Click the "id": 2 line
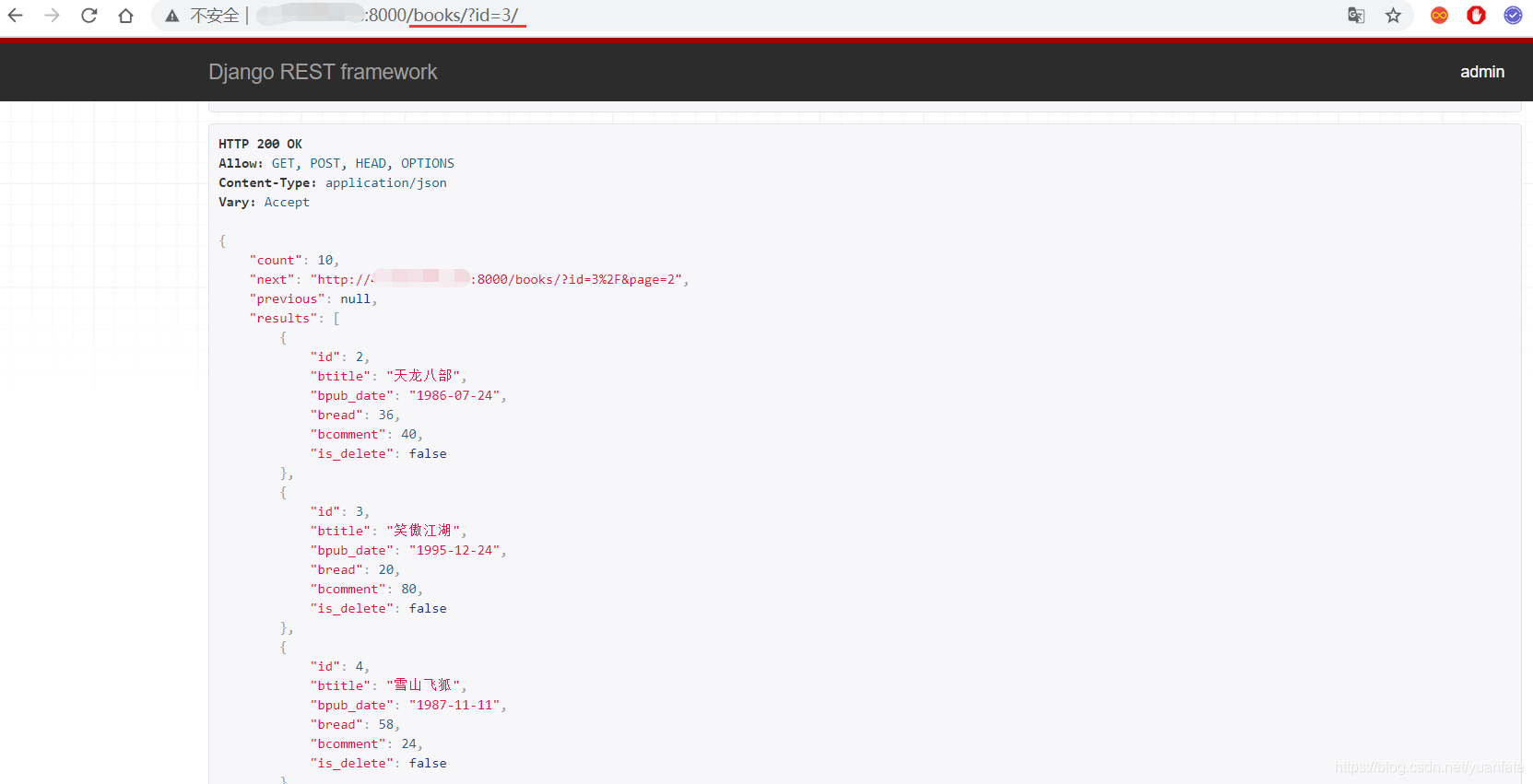Screen dimensions: 1533x784 [339, 357]
